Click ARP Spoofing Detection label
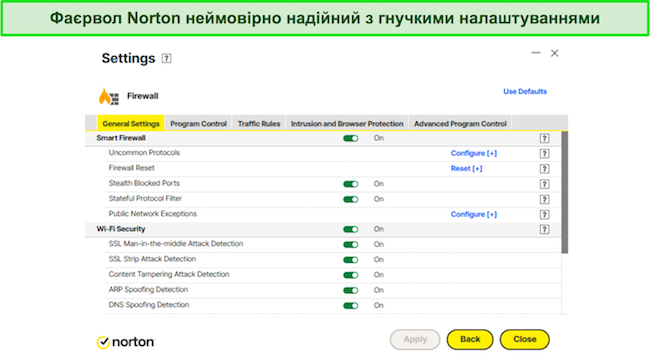The width and height of the screenshot is (650, 361). tap(148, 290)
